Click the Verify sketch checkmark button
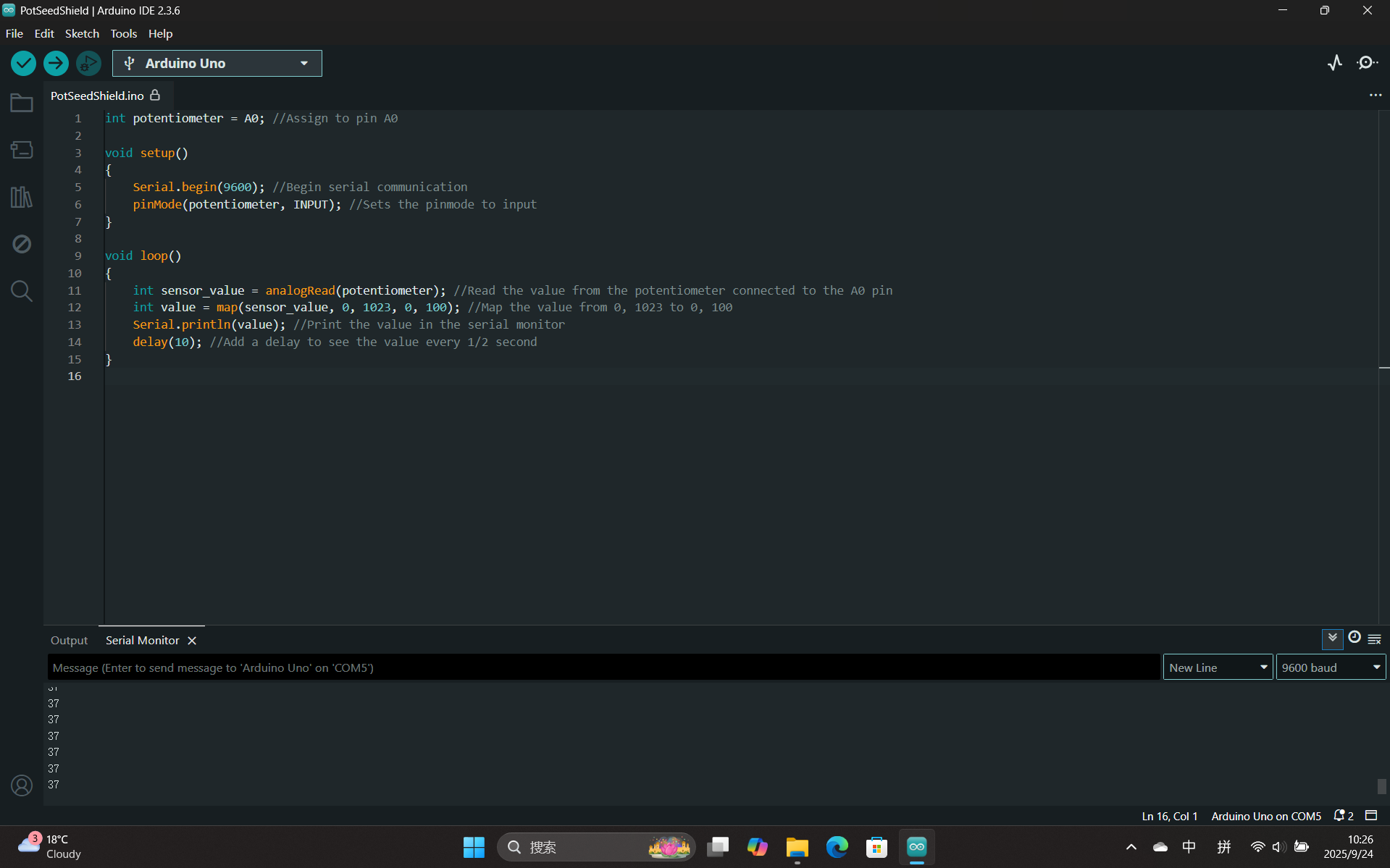The height and width of the screenshot is (868, 1390). click(x=24, y=64)
